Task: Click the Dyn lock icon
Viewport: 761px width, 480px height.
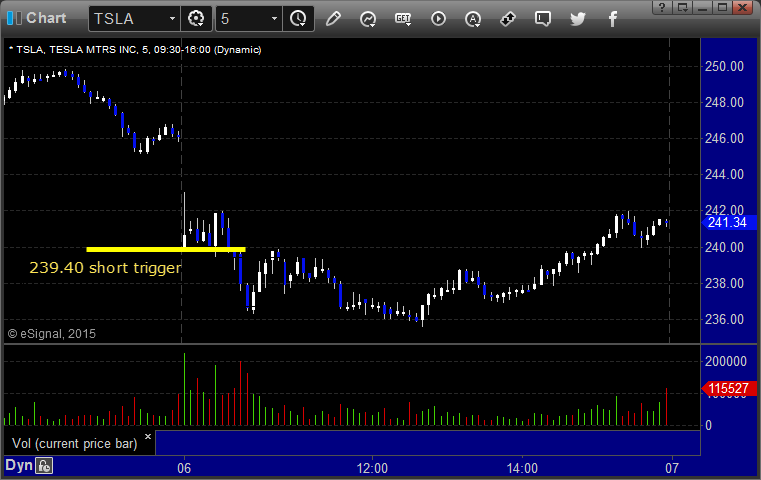Action: pyautogui.click(x=44, y=466)
